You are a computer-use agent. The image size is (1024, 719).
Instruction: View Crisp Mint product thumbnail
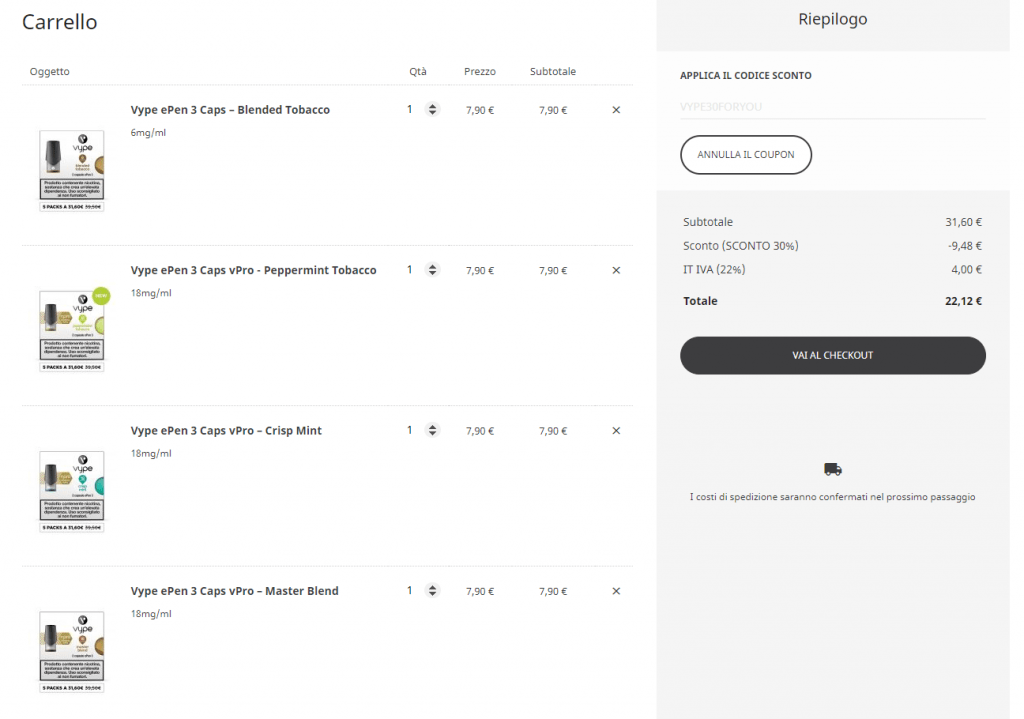pyautogui.click(x=72, y=491)
